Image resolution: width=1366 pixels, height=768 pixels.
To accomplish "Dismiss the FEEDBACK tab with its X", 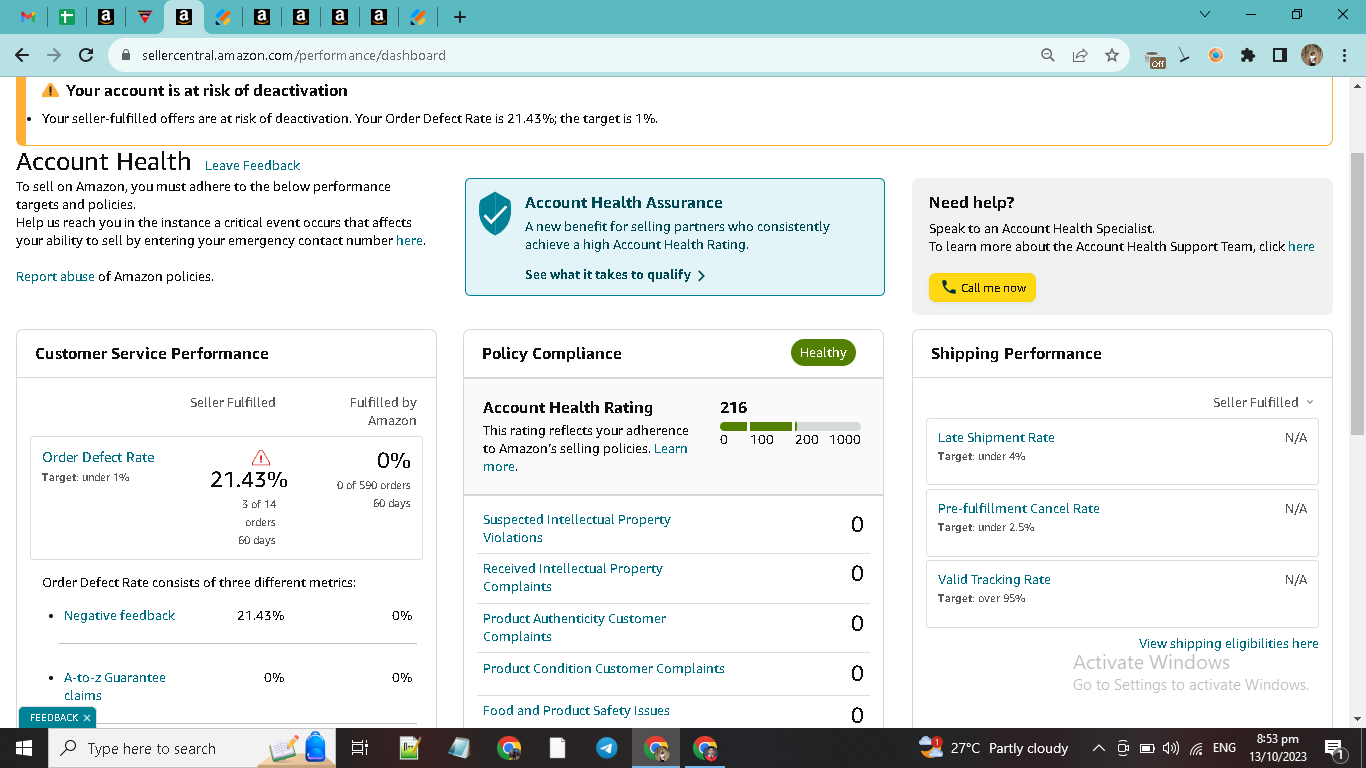I will click(87, 718).
